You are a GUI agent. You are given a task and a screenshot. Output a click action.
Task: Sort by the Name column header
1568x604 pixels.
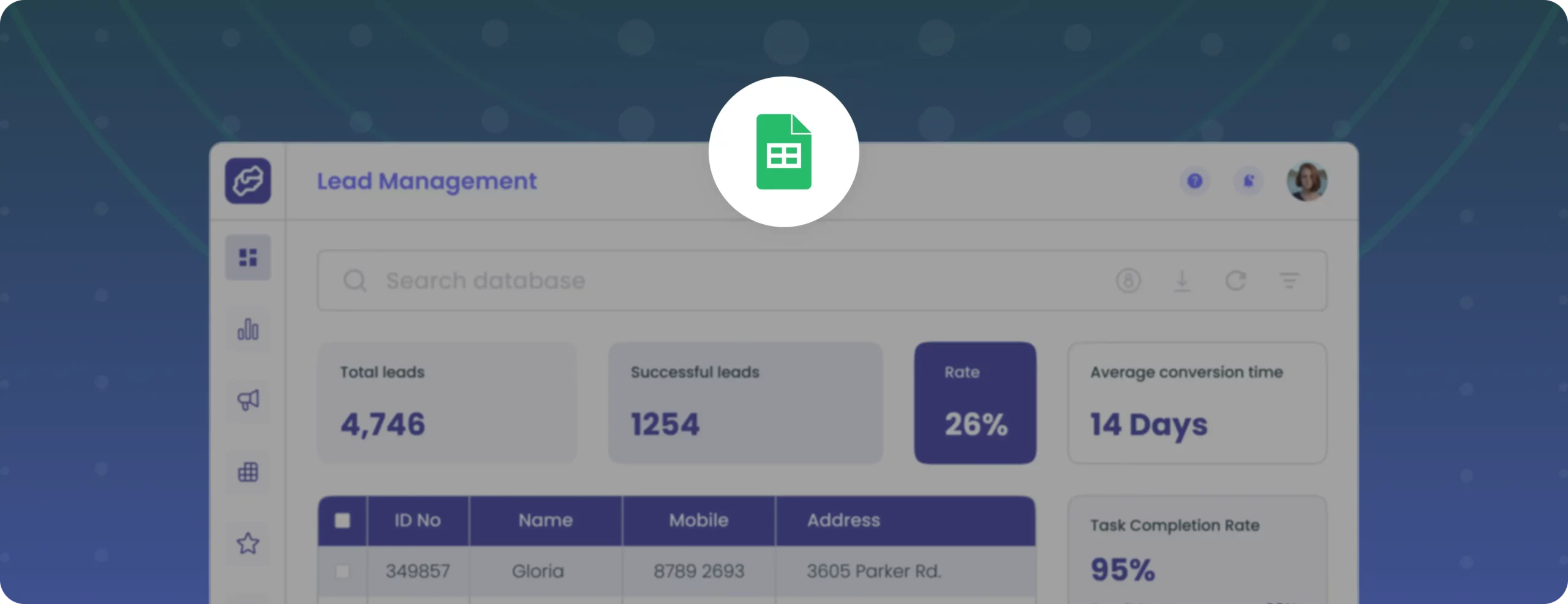545,520
